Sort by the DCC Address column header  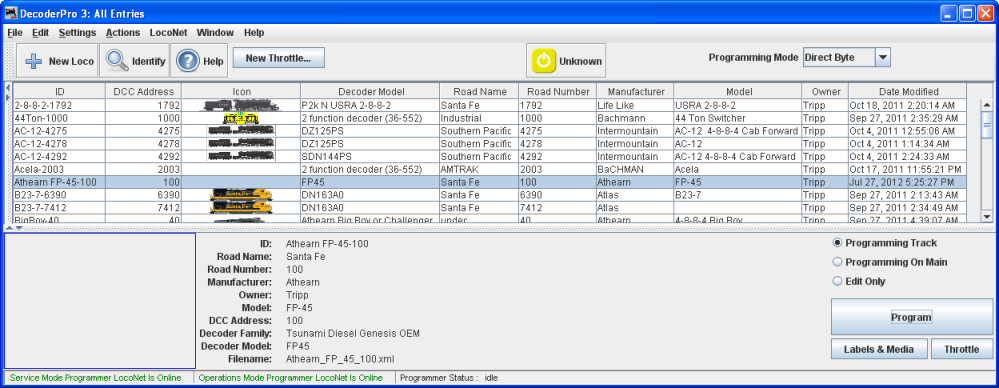pos(143,92)
